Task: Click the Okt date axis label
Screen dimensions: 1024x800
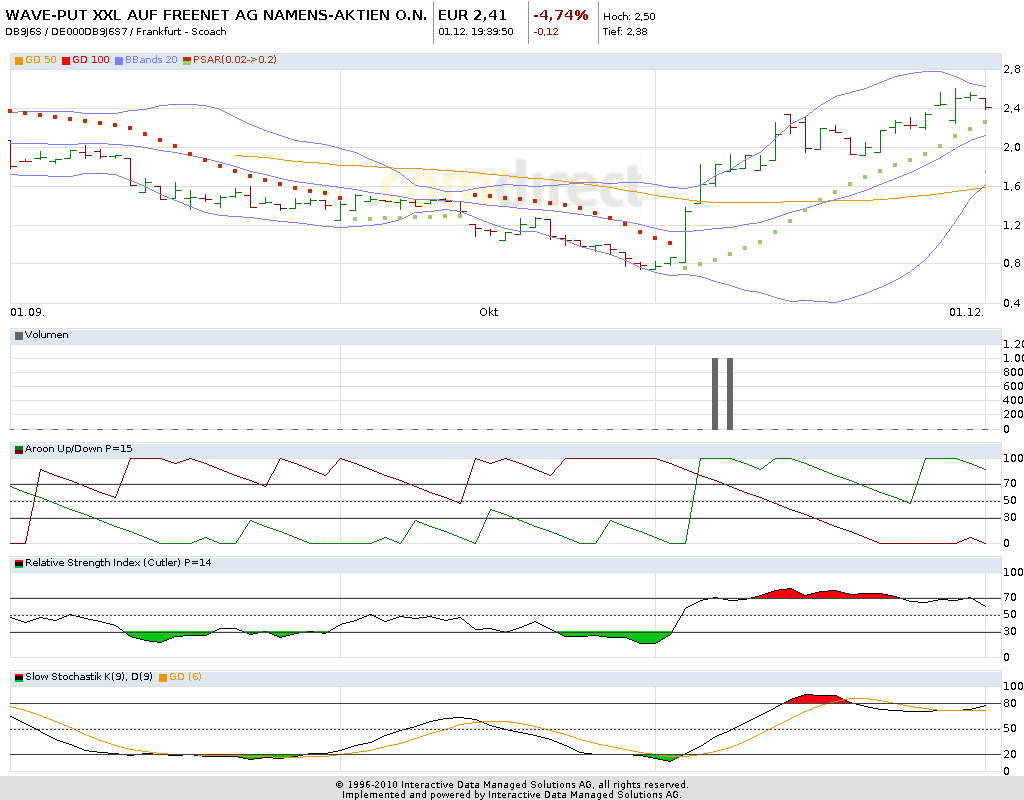Action: point(488,313)
